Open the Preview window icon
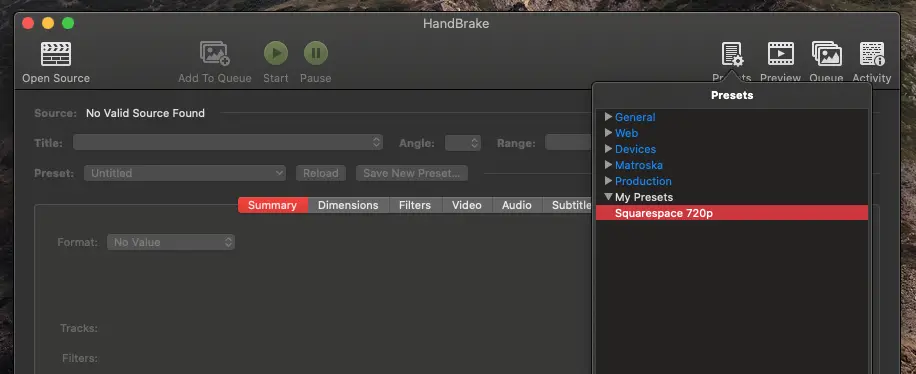The width and height of the screenshot is (916, 374). point(780,54)
